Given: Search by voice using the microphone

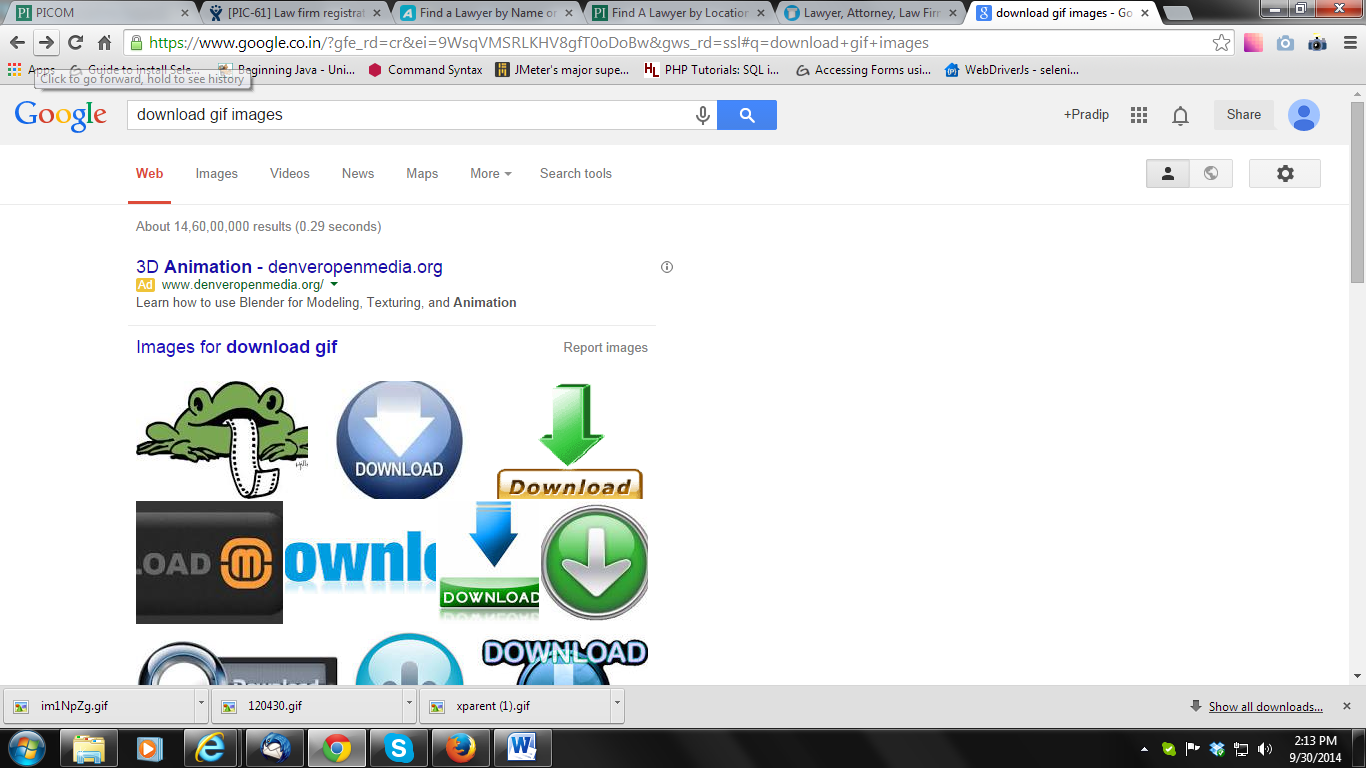Looking at the screenshot, I should click(x=703, y=115).
